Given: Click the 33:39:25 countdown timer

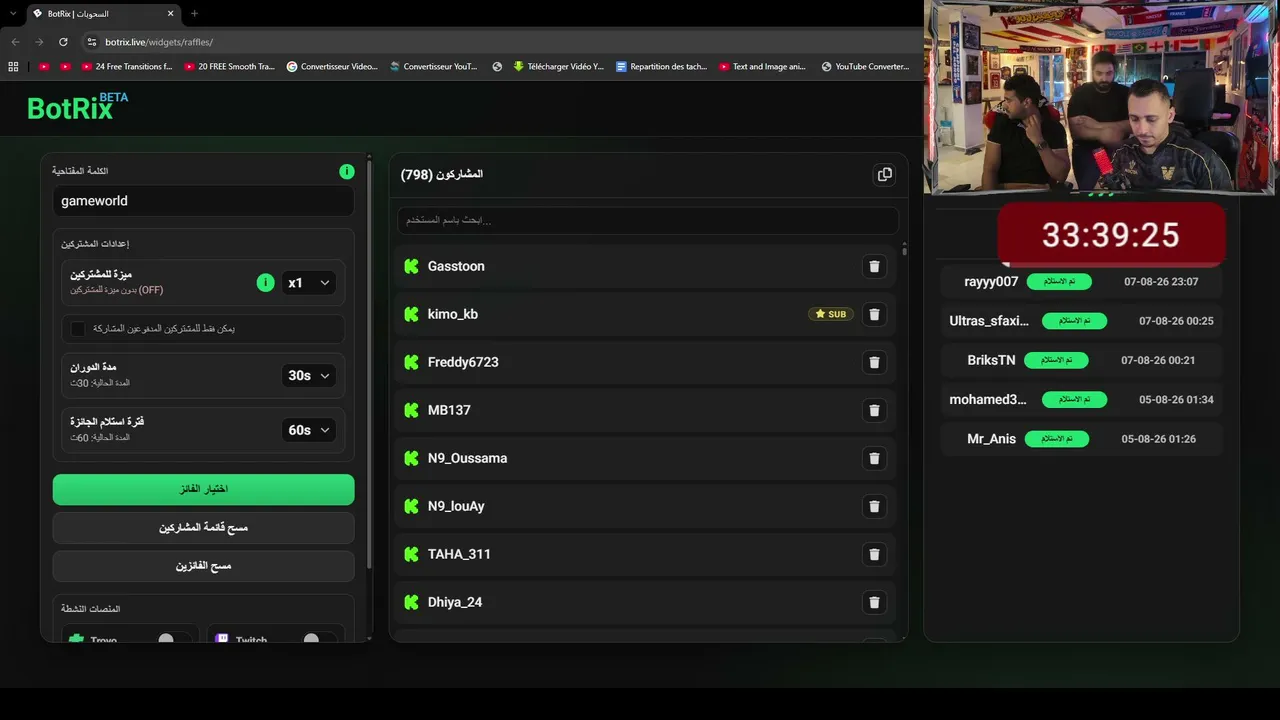Looking at the screenshot, I should 1111,235.
